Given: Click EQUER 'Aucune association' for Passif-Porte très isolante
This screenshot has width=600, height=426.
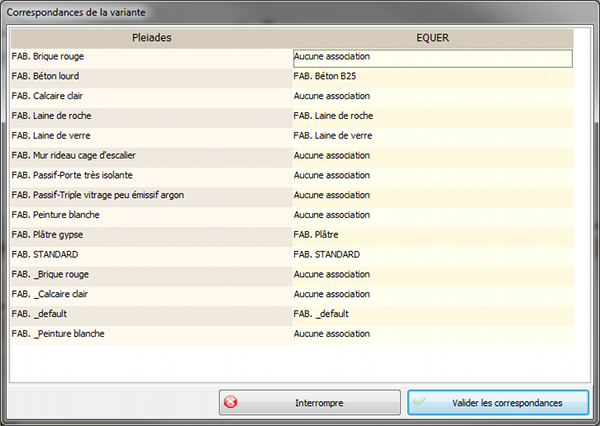Looking at the screenshot, I should [433, 178].
